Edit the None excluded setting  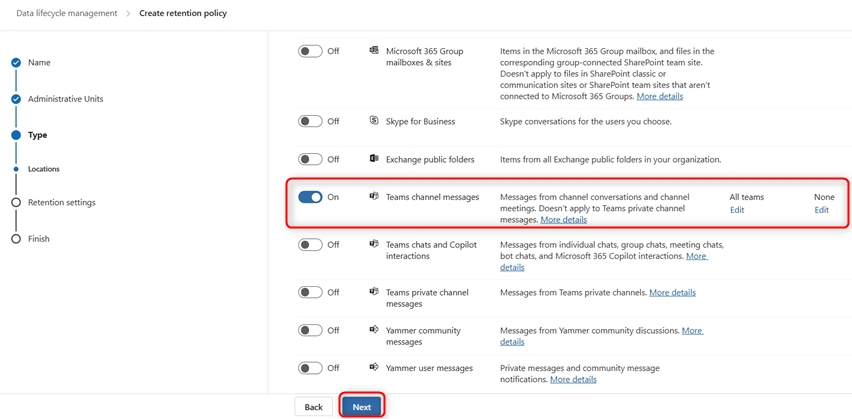[822, 210]
